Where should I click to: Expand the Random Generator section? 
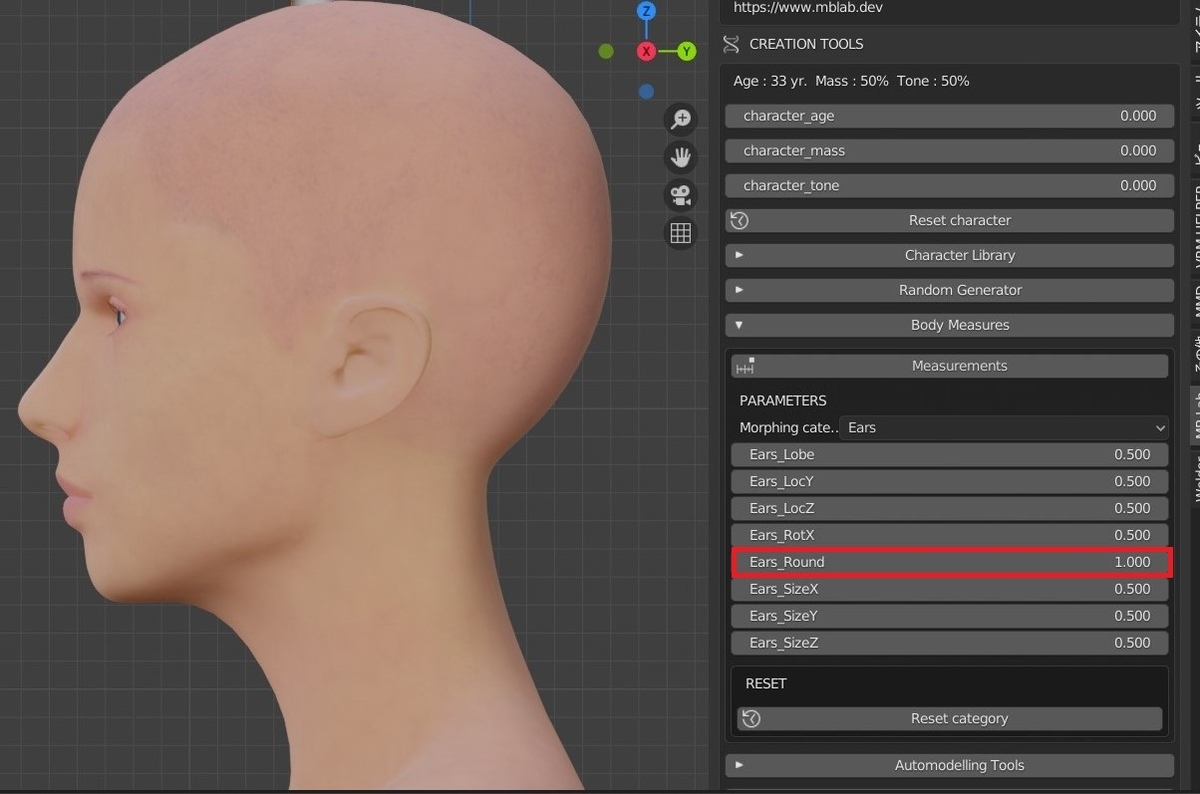pos(949,290)
